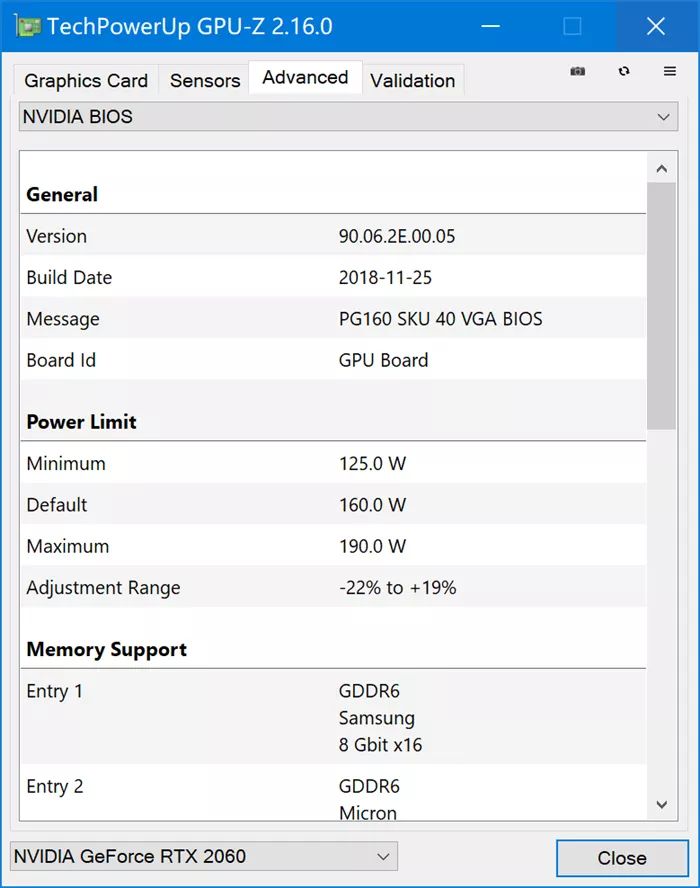Click the camera screenshot icon
Viewport: 700px width, 888px height.
pos(578,72)
